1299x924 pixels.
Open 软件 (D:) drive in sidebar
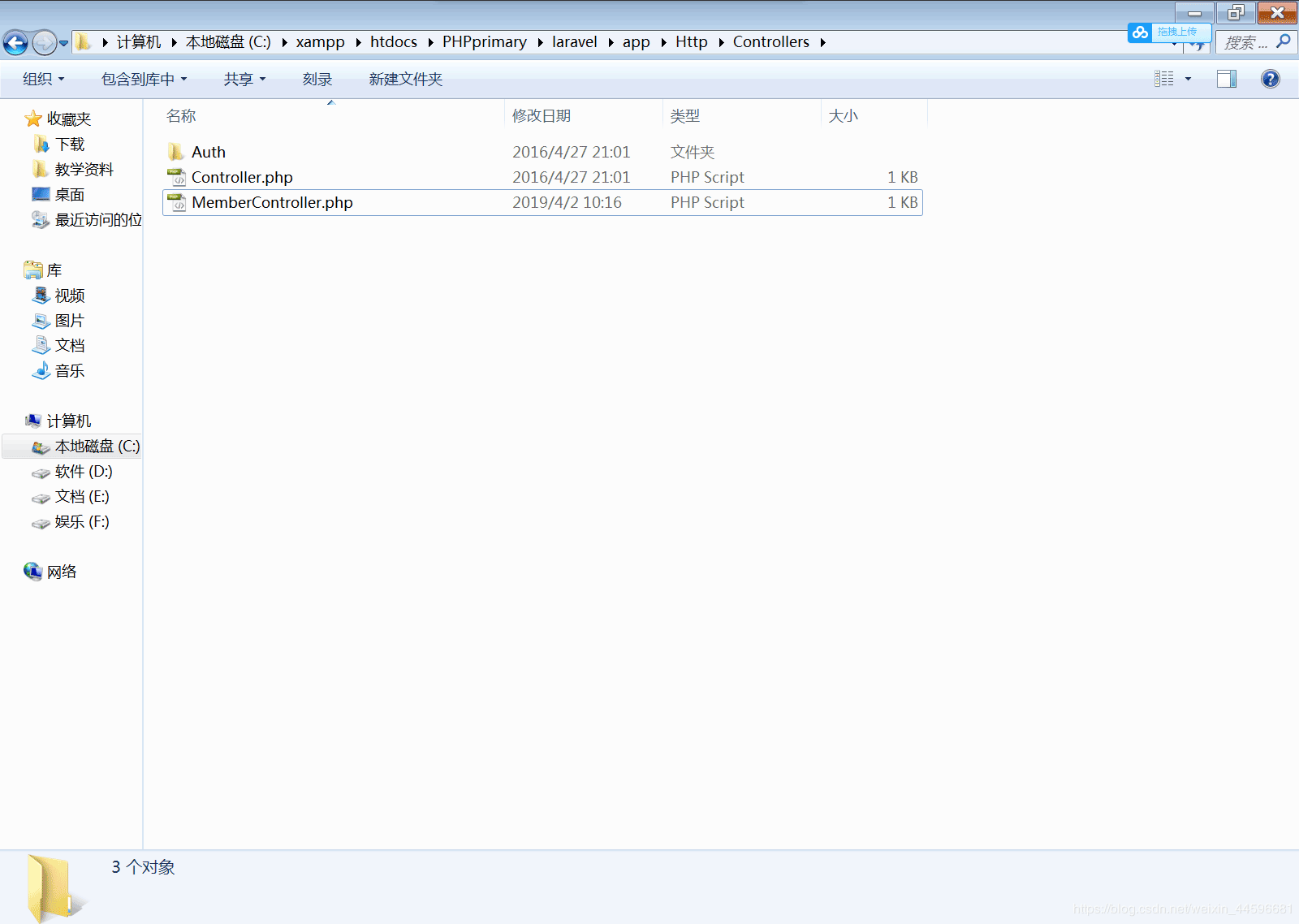83,472
